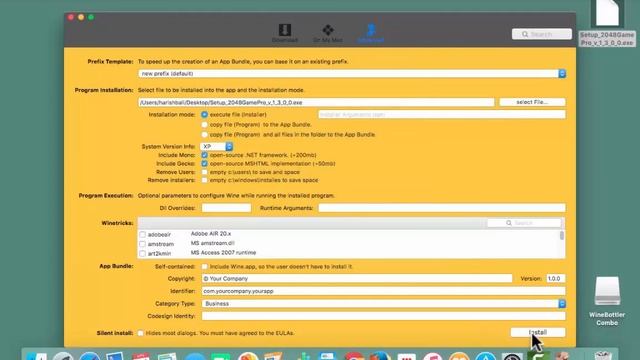640x360 pixels.
Task: Select execute file (Installer) radio option
Action: click(x=204, y=115)
